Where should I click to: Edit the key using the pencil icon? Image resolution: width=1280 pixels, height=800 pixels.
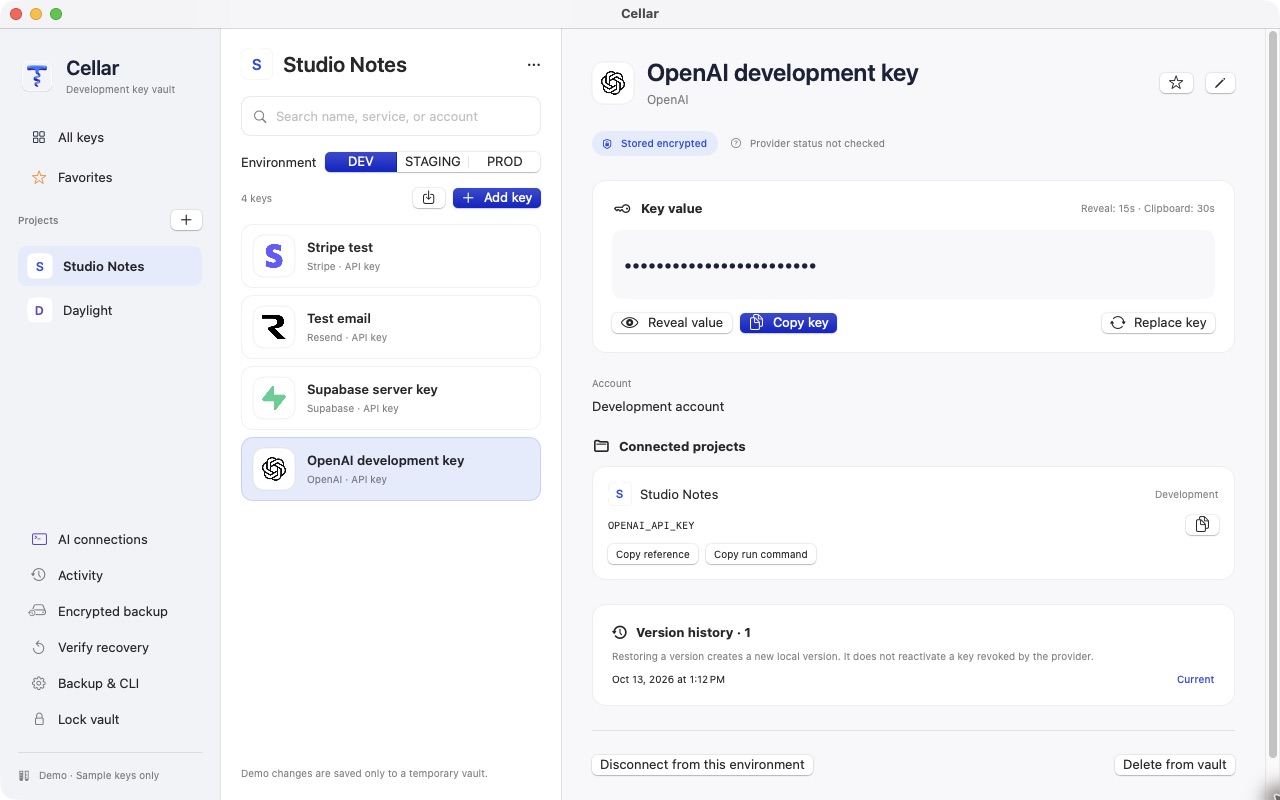[x=1220, y=83]
